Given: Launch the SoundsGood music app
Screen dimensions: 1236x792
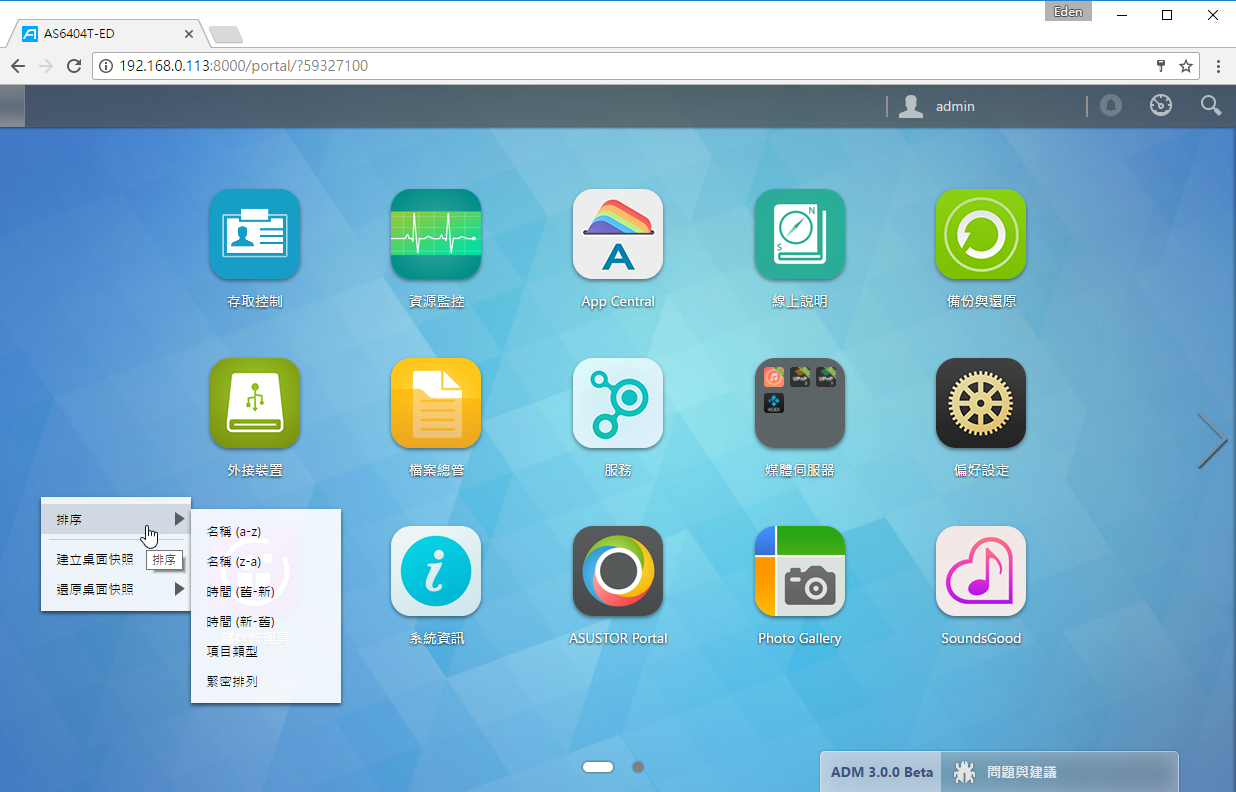Looking at the screenshot, I should click(981, 571).
